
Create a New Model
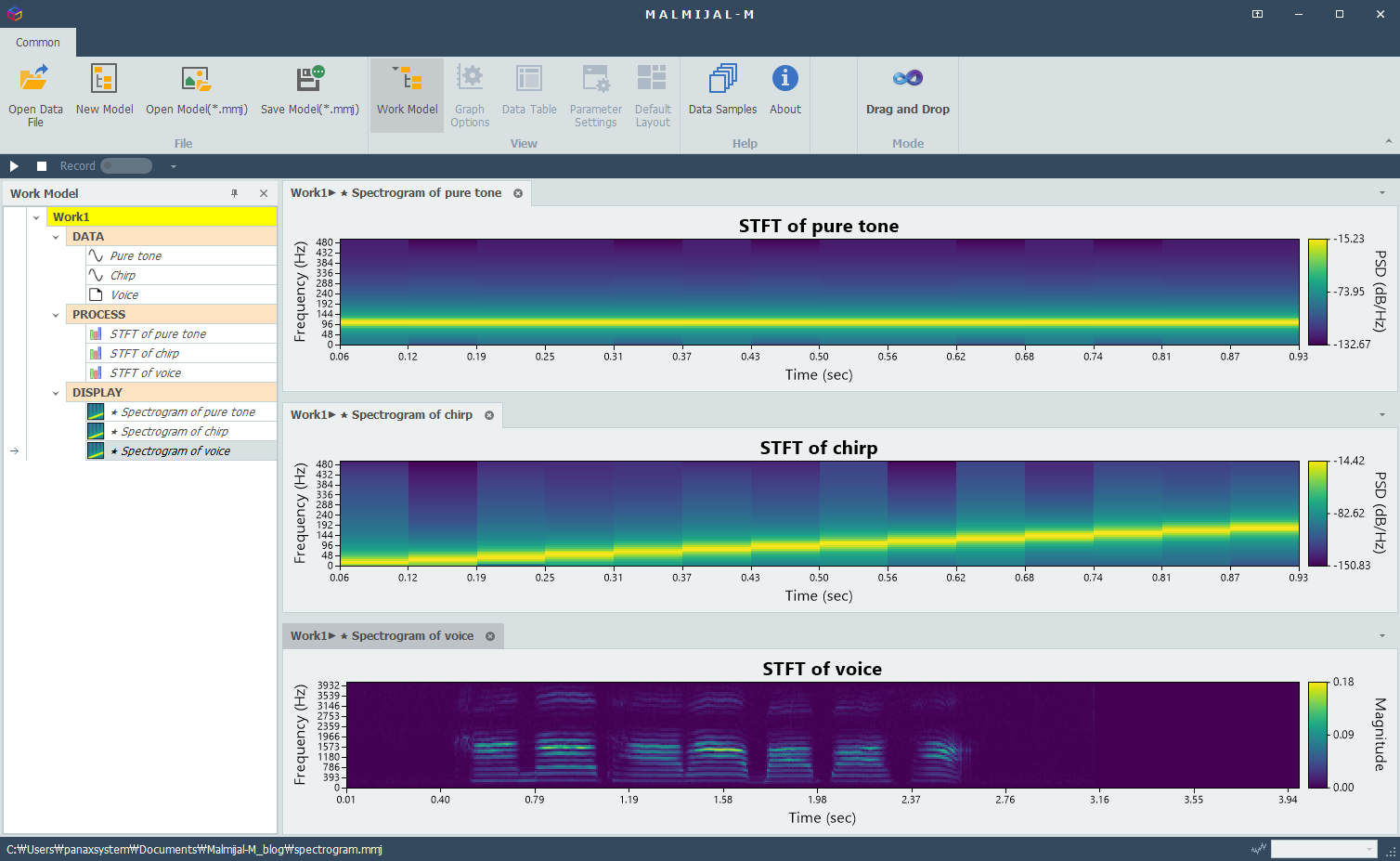click(x=104, y=90)
